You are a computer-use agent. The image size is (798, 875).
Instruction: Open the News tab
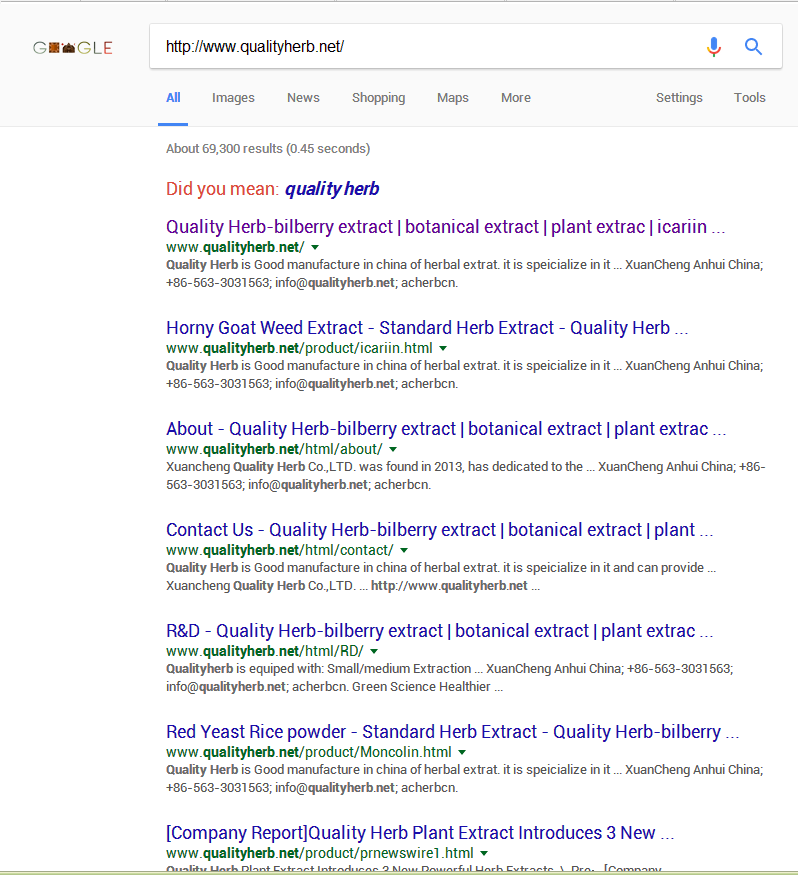pyautogui.click(x=303, y=98)
